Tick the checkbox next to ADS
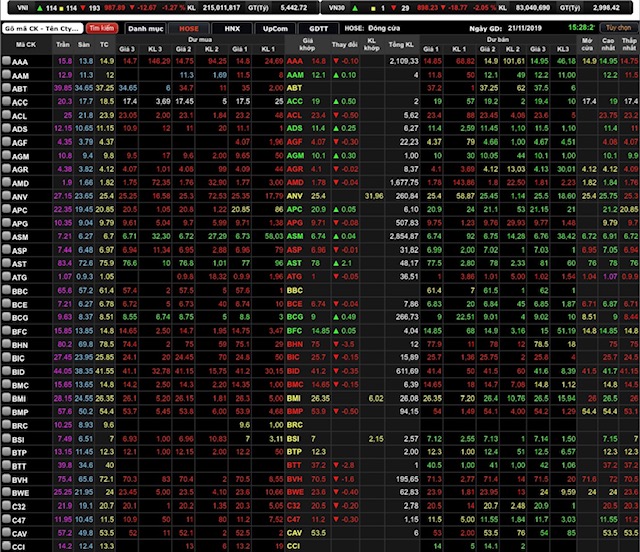640x552 pixels. click(x=6, y=128)
